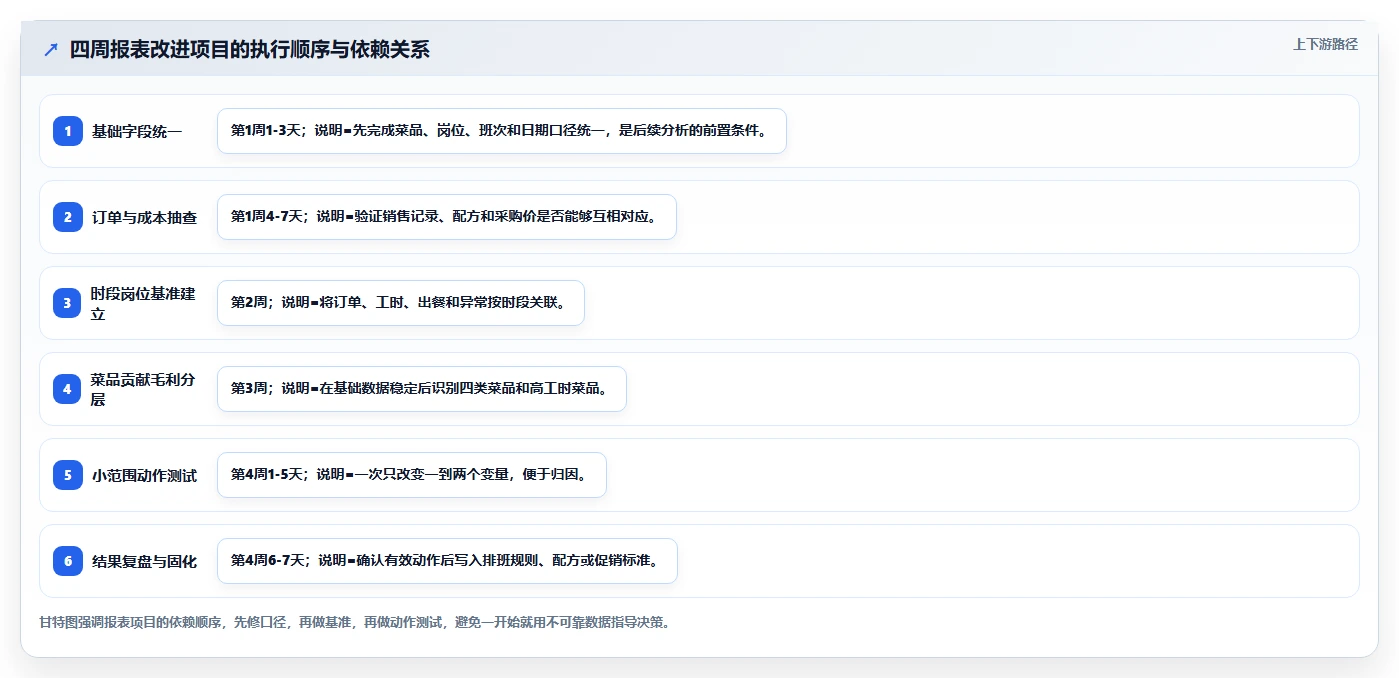The width and height of the screenshot is (1399, 678).
Task: Open the 第4周6-7天 description box
Action: coord(447,561)
